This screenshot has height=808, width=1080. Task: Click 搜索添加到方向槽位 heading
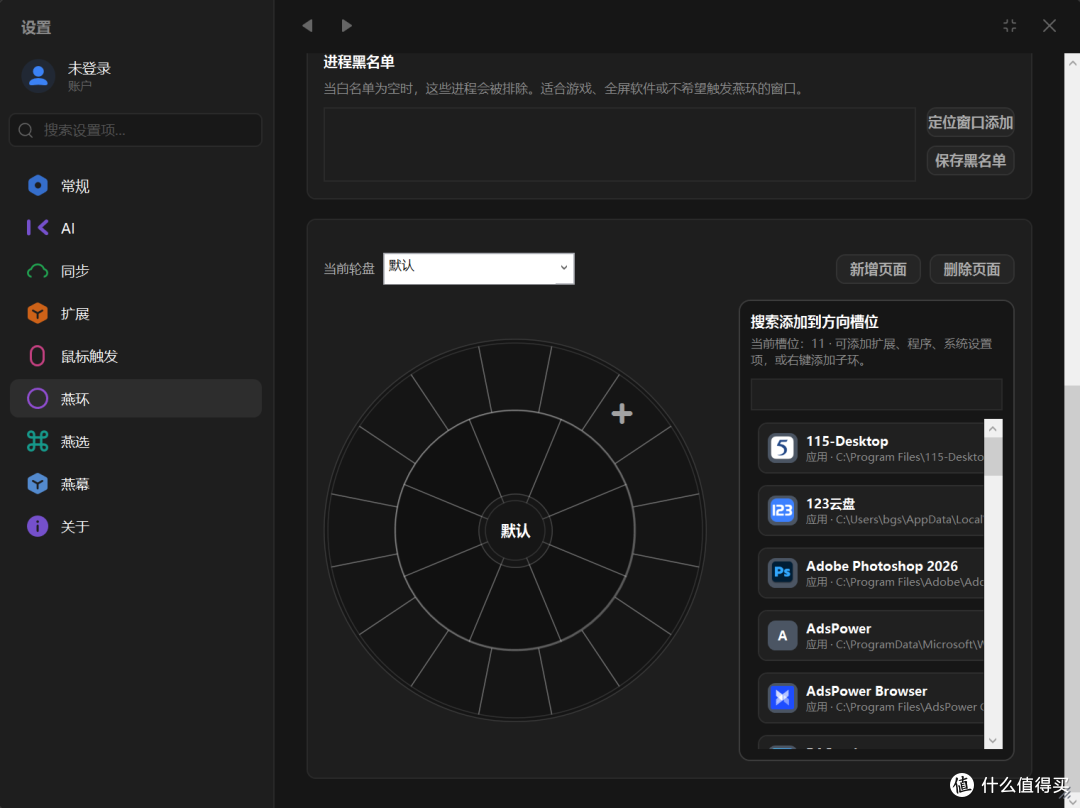814,322
